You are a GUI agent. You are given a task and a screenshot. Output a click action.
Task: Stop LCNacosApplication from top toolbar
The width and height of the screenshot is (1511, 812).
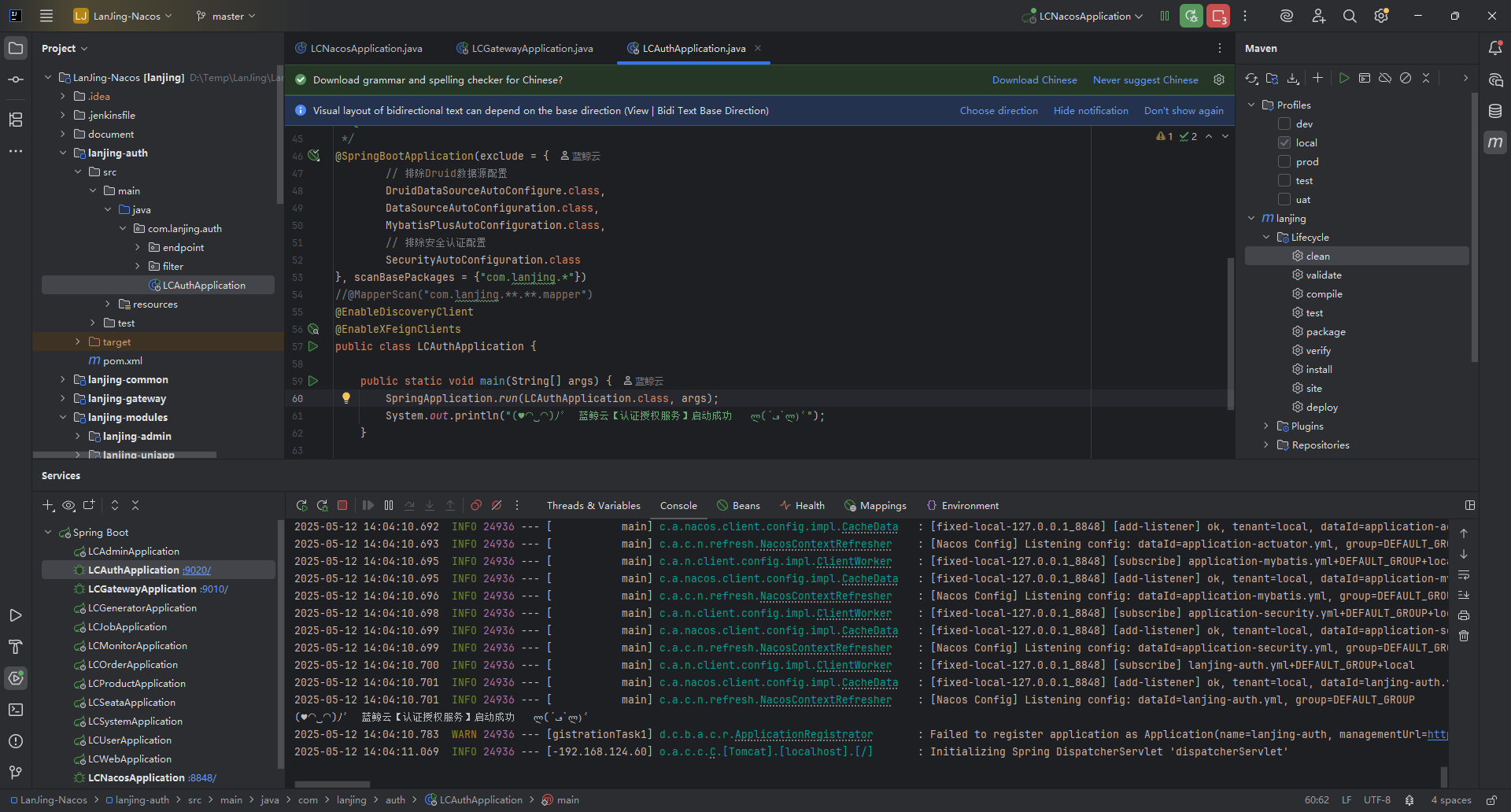(1218, 16)
